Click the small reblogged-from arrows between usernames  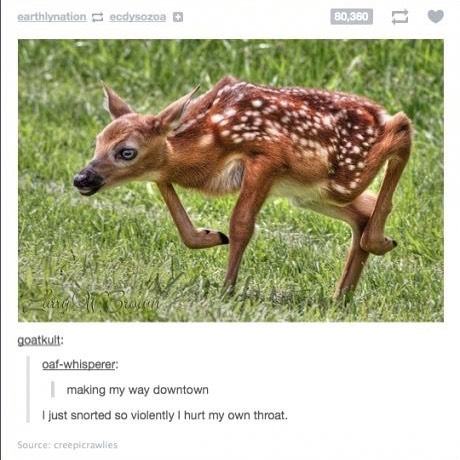(x=98, y=17)
